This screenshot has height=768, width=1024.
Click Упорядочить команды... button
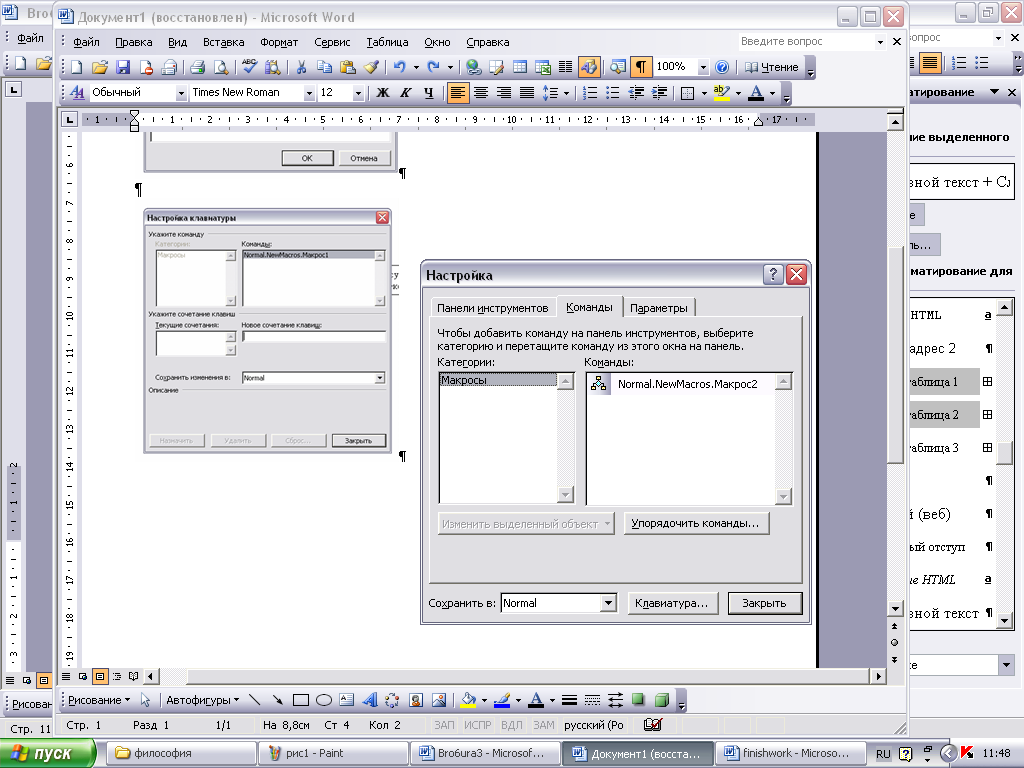pyautogui.click(x=696, y=523)
